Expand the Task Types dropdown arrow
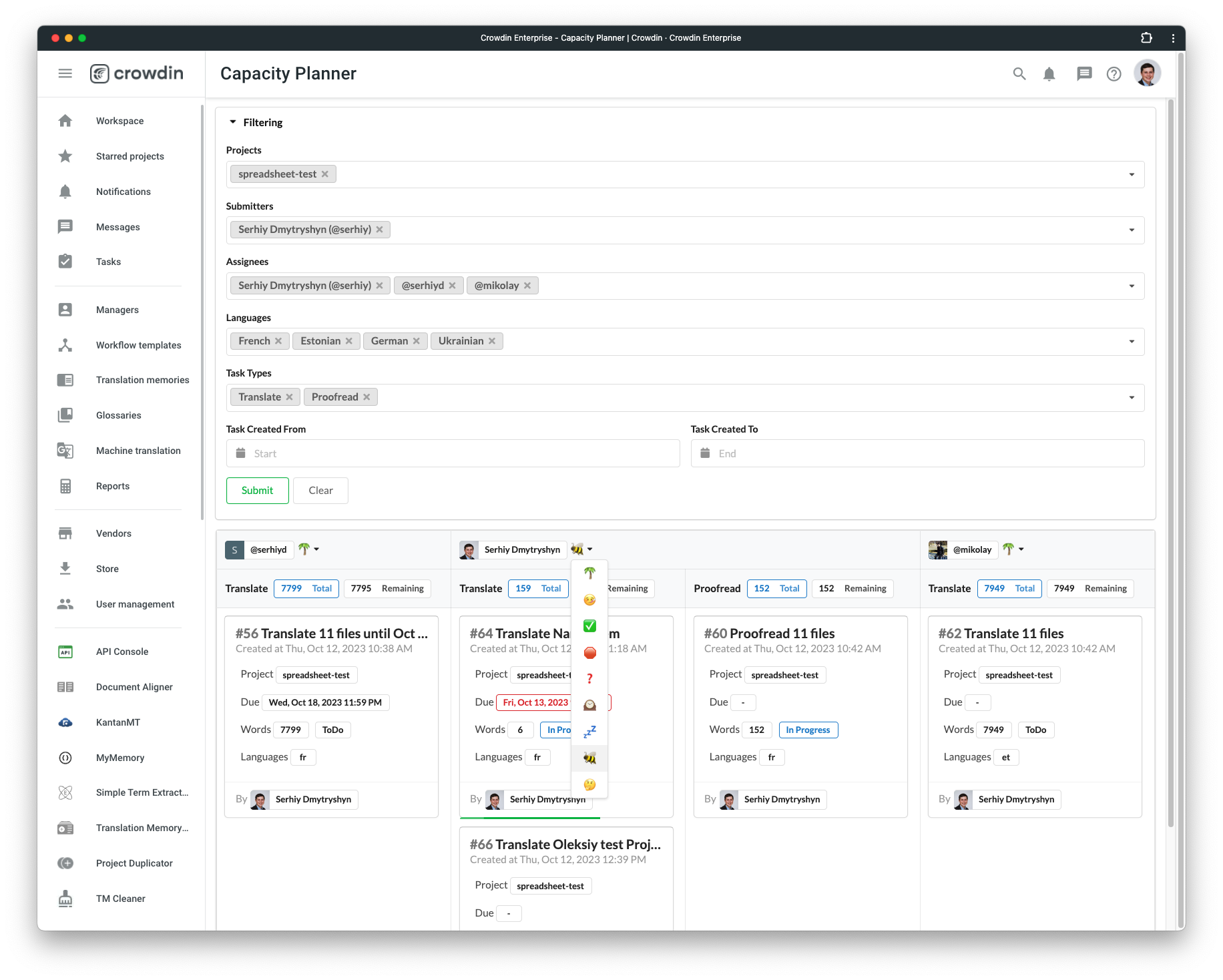 [x=1132, y=397]
